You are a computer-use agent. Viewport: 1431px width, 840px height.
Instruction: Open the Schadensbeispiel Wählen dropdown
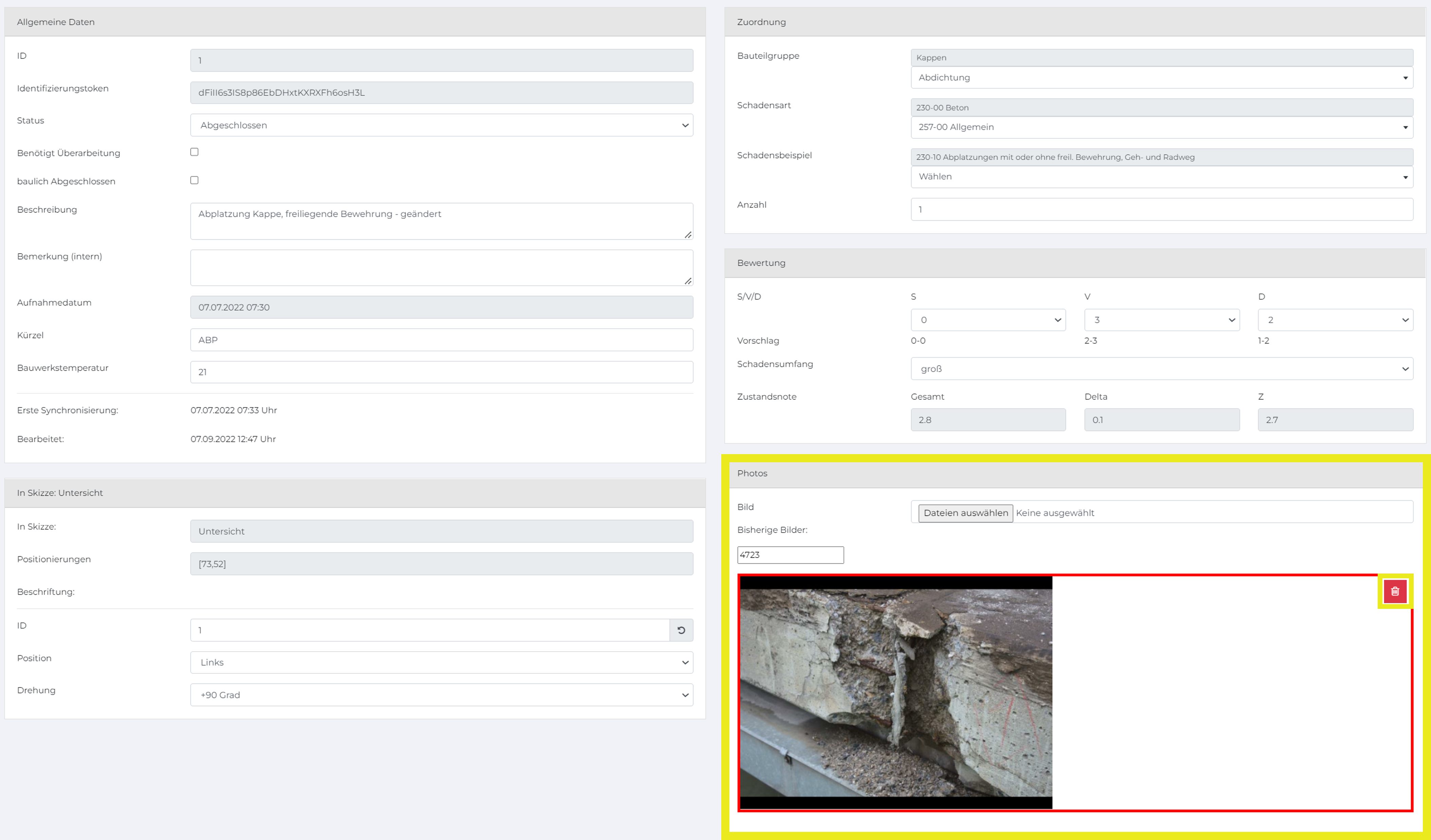coord(1161,176)
